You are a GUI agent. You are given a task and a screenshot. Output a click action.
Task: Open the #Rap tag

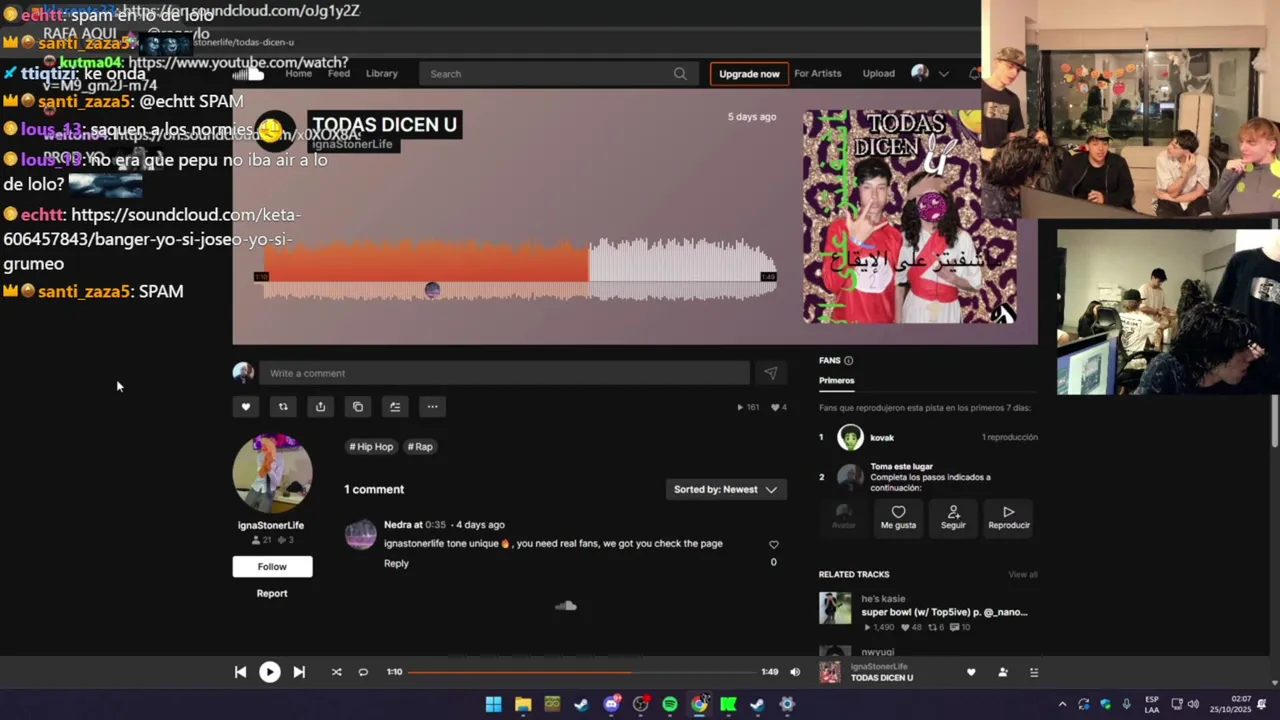click(420, 447)
